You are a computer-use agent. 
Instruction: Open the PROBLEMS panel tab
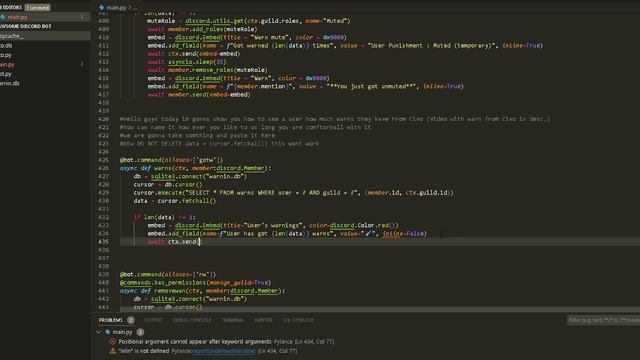point(111,320)
